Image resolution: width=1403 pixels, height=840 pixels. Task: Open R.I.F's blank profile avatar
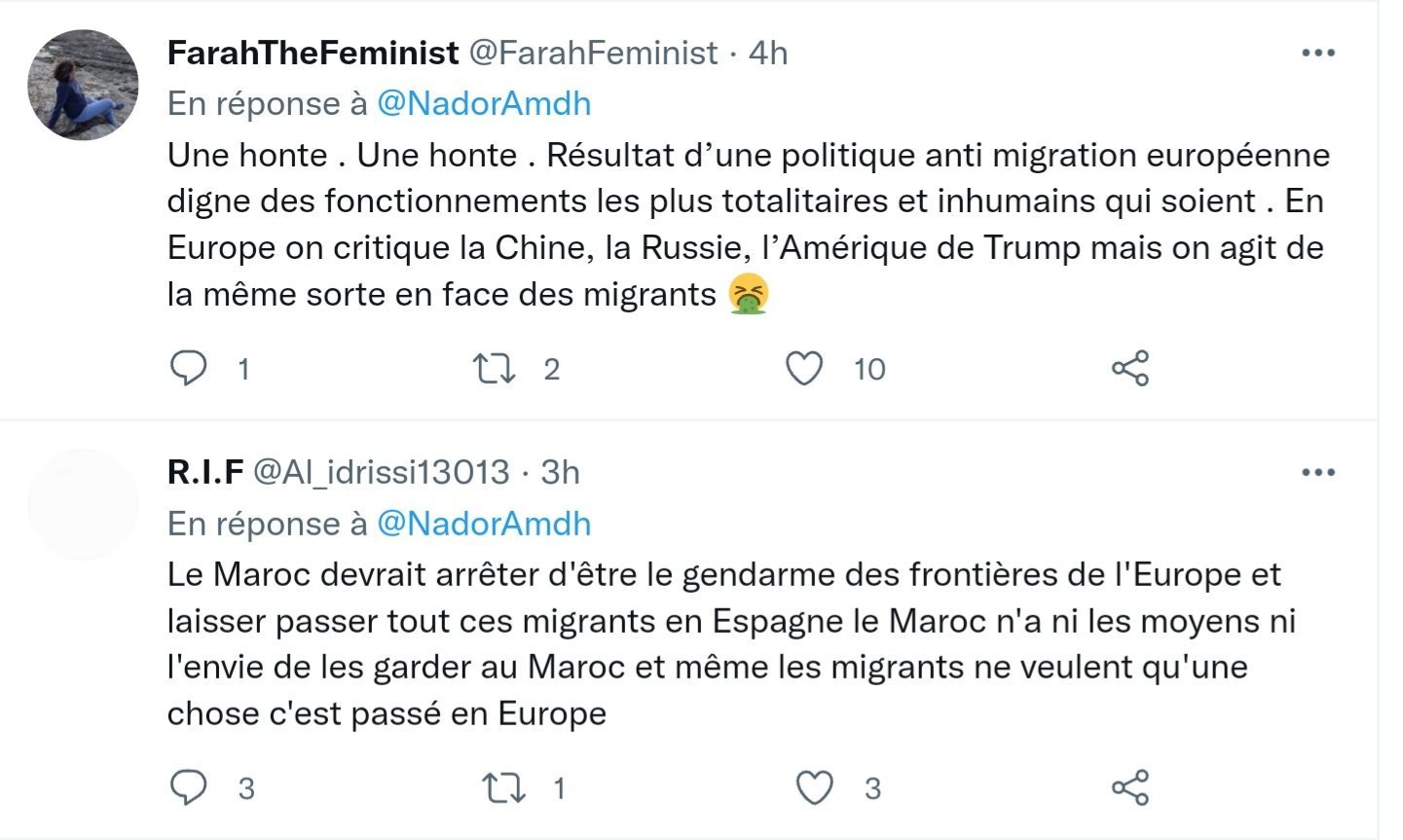[84, 504]
